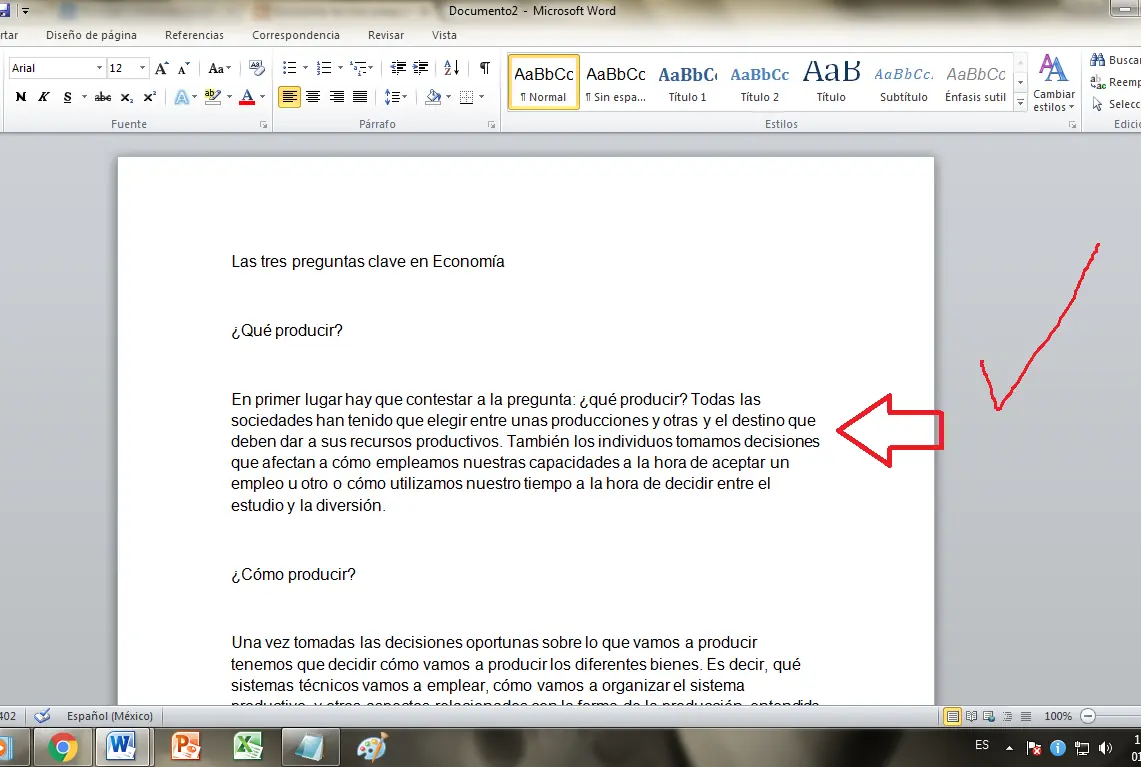
Task: Open font size dropdown showing 12
Action: point(143,68)
